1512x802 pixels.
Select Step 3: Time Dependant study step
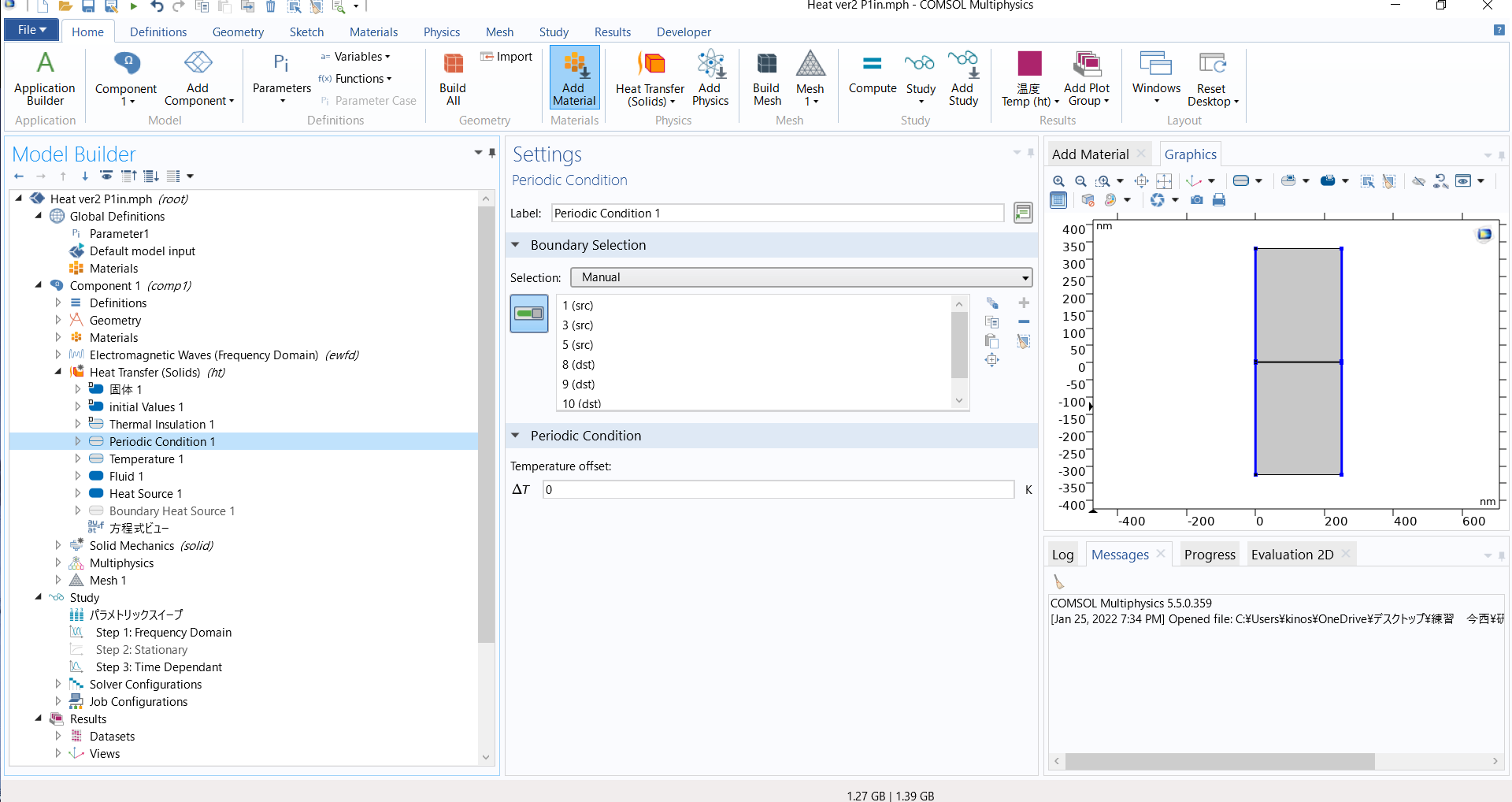159,666
